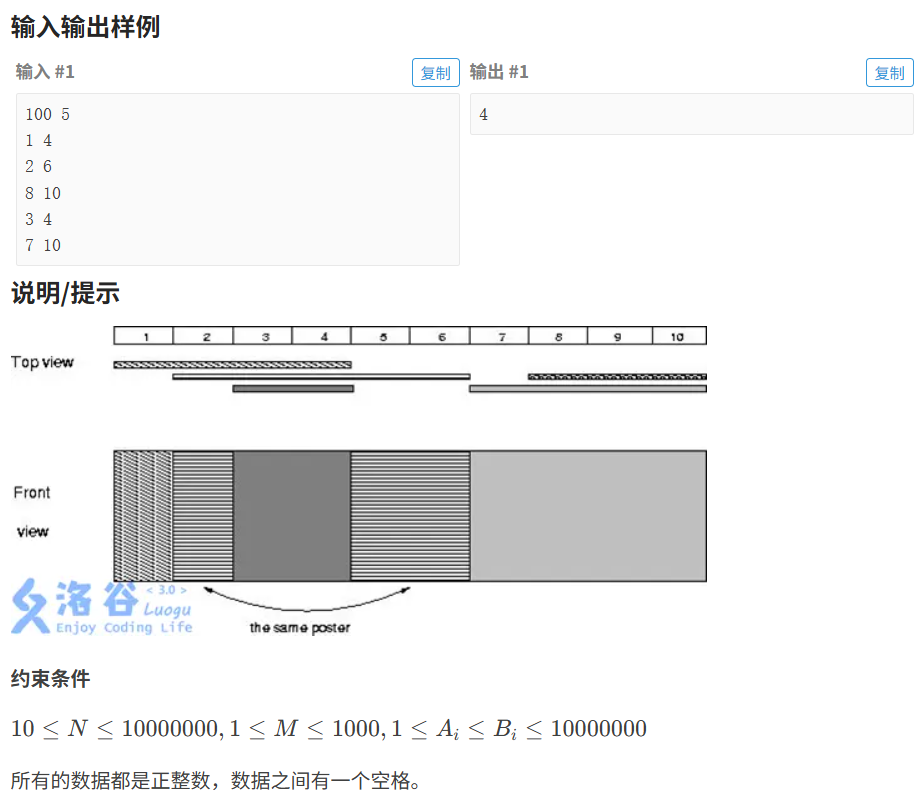
Task: Click the light gray poster in front view
Action: (588, 516)
